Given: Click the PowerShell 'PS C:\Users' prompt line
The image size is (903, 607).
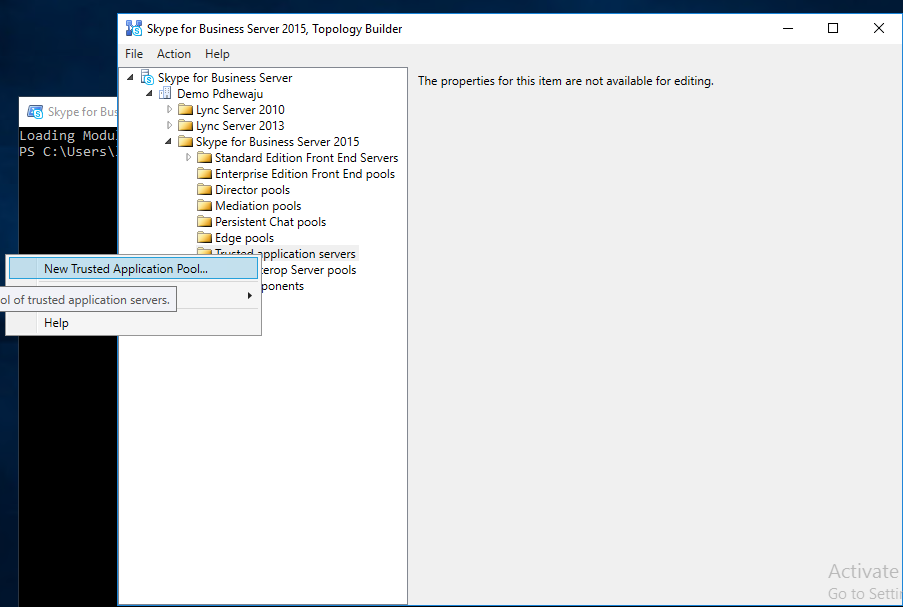Looking at the screenshot, I should [68, 151].
